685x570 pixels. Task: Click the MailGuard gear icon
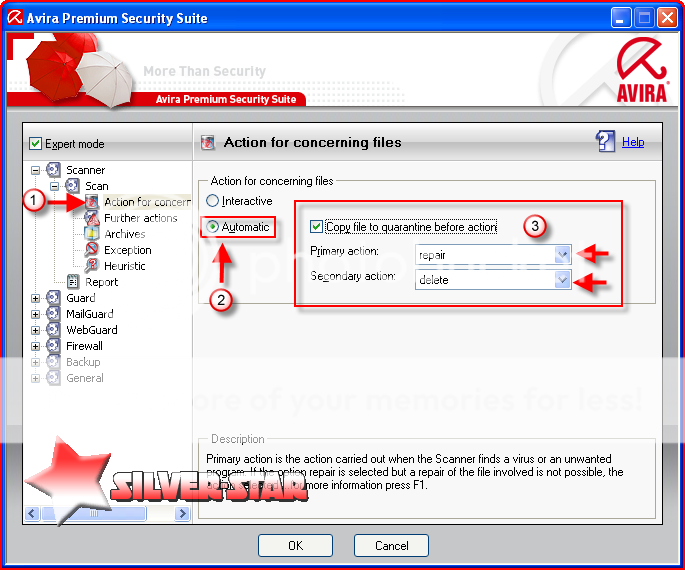click(53, 314)
